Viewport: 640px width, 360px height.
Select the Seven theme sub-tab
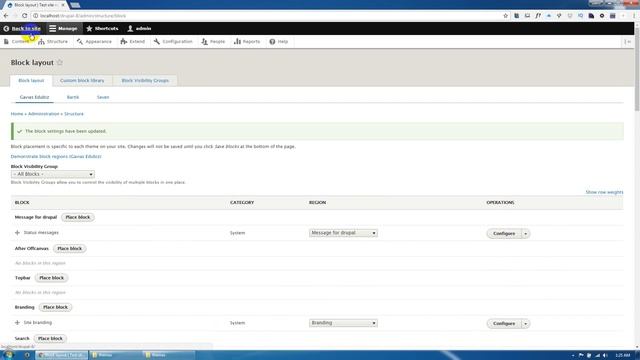(x=103, y=97)
